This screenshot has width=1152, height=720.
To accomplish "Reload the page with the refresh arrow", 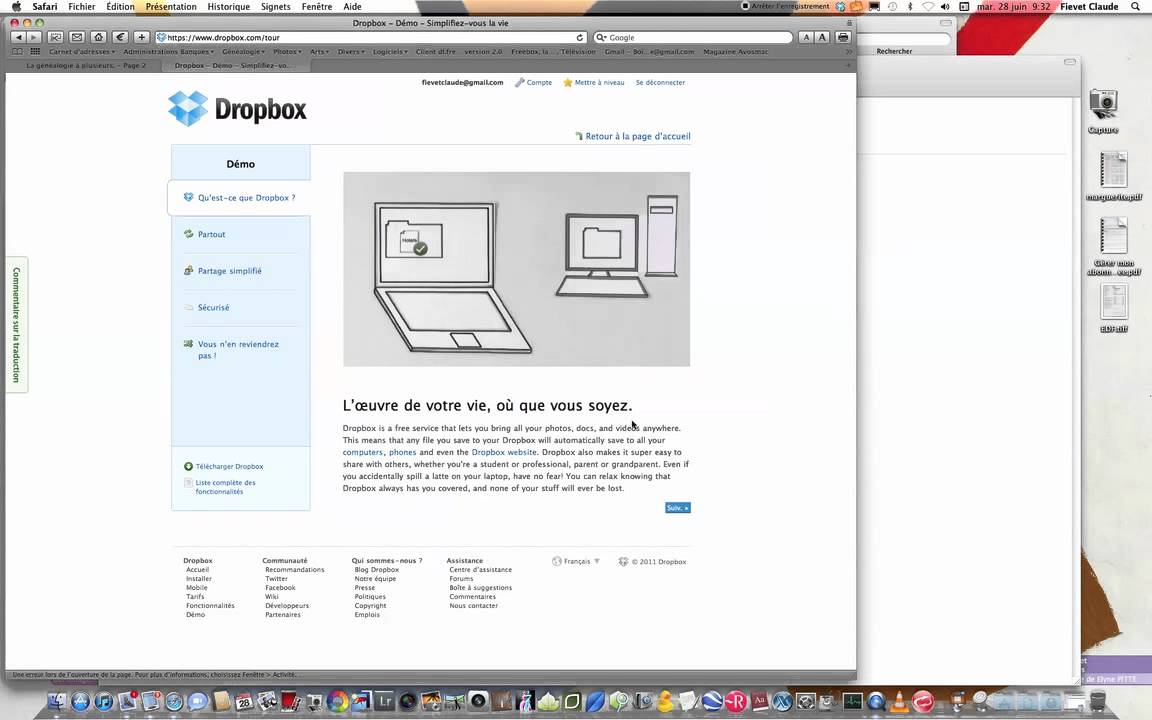I will point(580,37).
